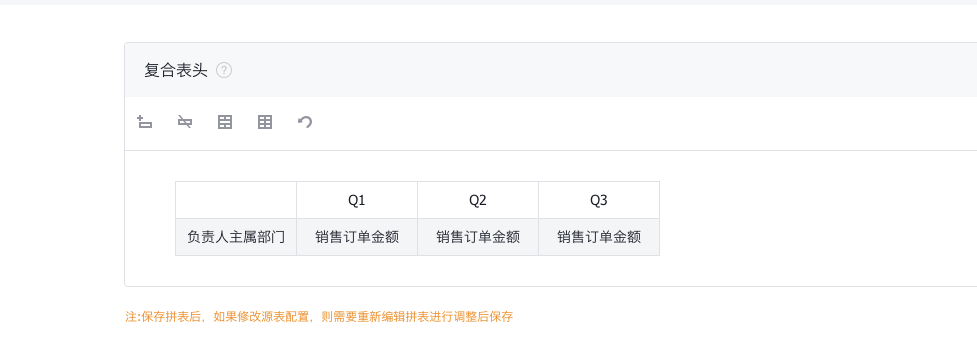The image size is (977, 363).
Task: Select 销售订单金额 cell under Q2
Action: click(478, 237)
